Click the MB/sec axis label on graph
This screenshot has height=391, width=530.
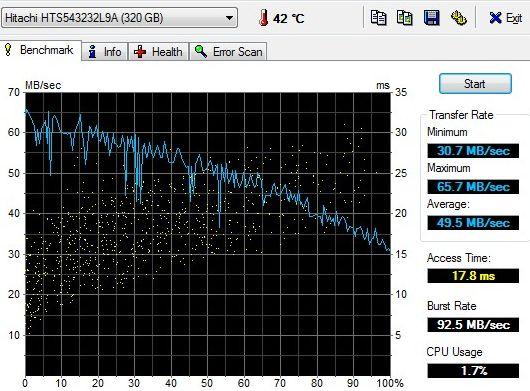(43, 85)
